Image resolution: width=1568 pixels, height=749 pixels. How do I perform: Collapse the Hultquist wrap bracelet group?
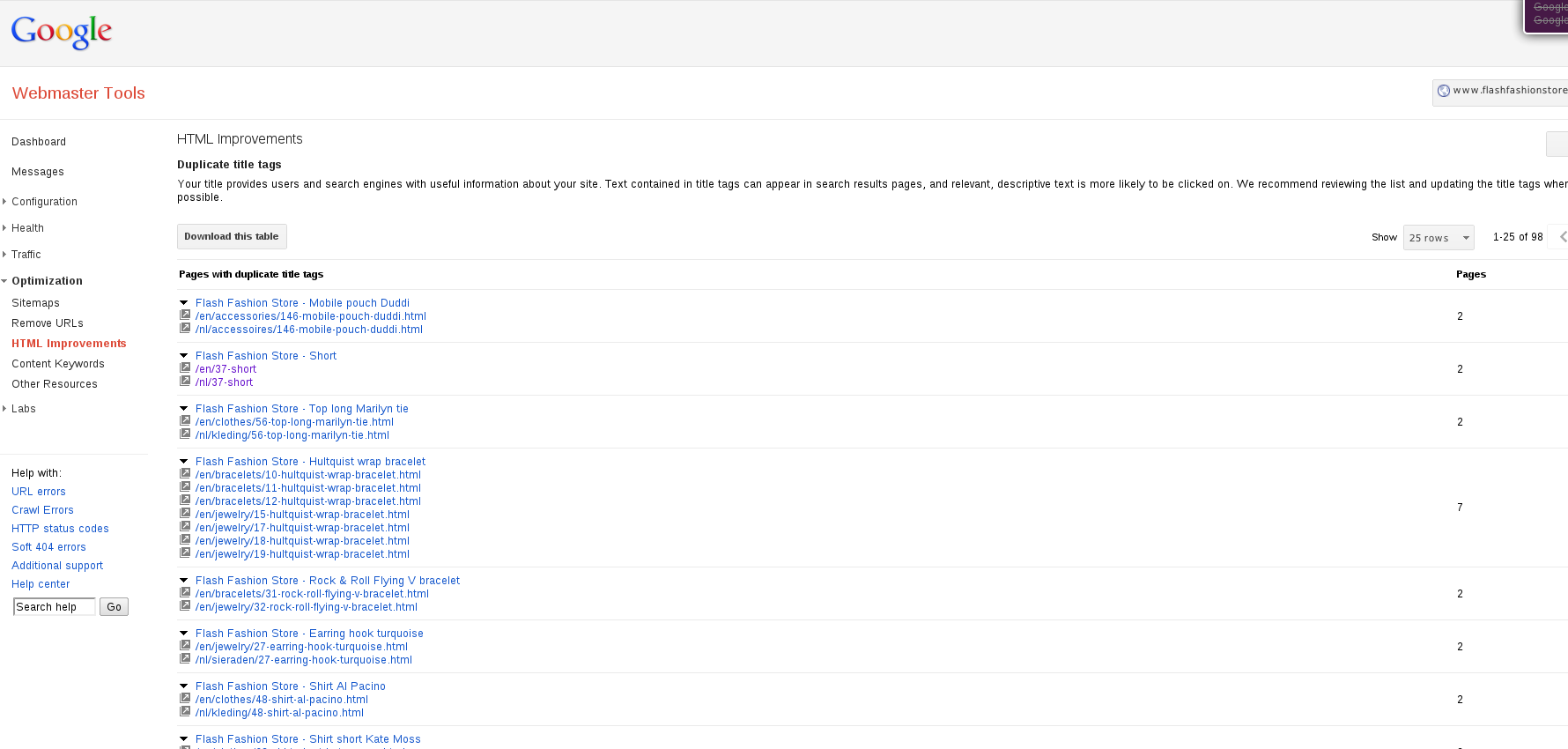tap(184, 462)
